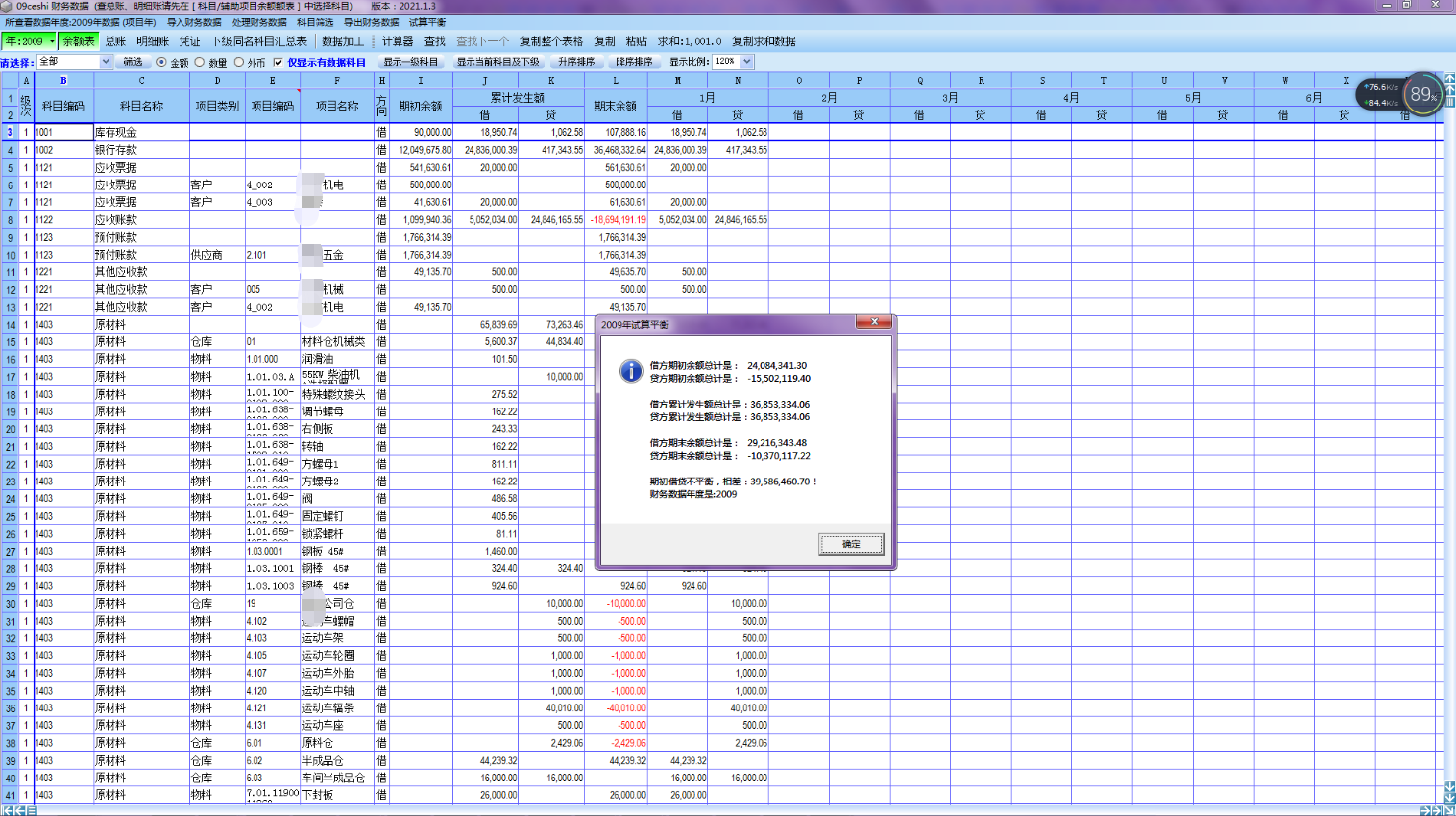Switch to the 明细账 view tab
The image size is (1456, 816).
[x=152, y=41]
